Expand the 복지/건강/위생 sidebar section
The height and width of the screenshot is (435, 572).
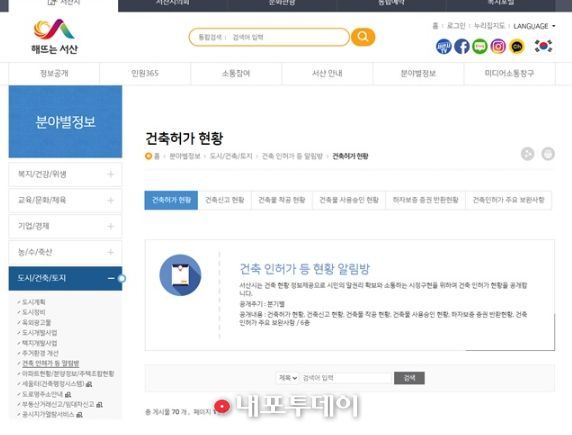(x=65, y=174)
